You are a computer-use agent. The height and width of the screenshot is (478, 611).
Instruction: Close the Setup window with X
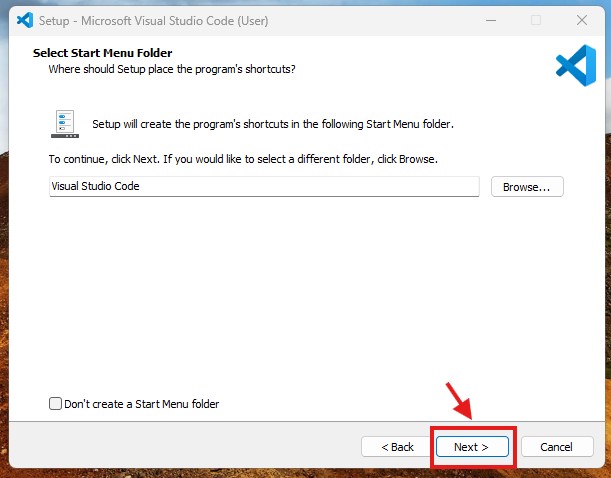(x=581, y=20)
